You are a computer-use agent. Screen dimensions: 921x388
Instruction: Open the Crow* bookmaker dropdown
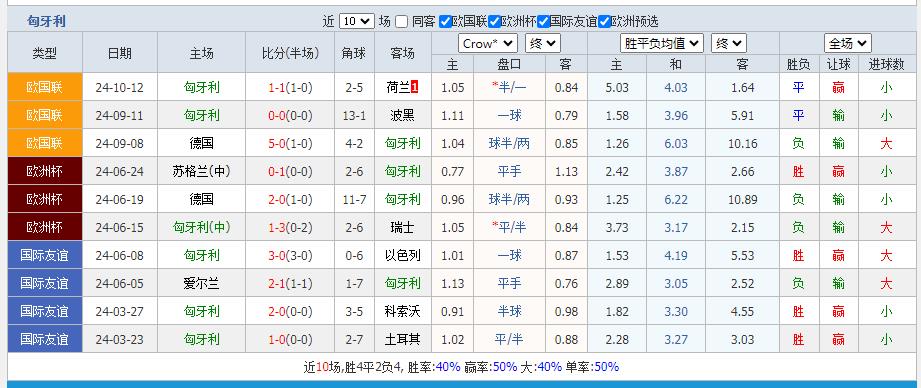488,43
